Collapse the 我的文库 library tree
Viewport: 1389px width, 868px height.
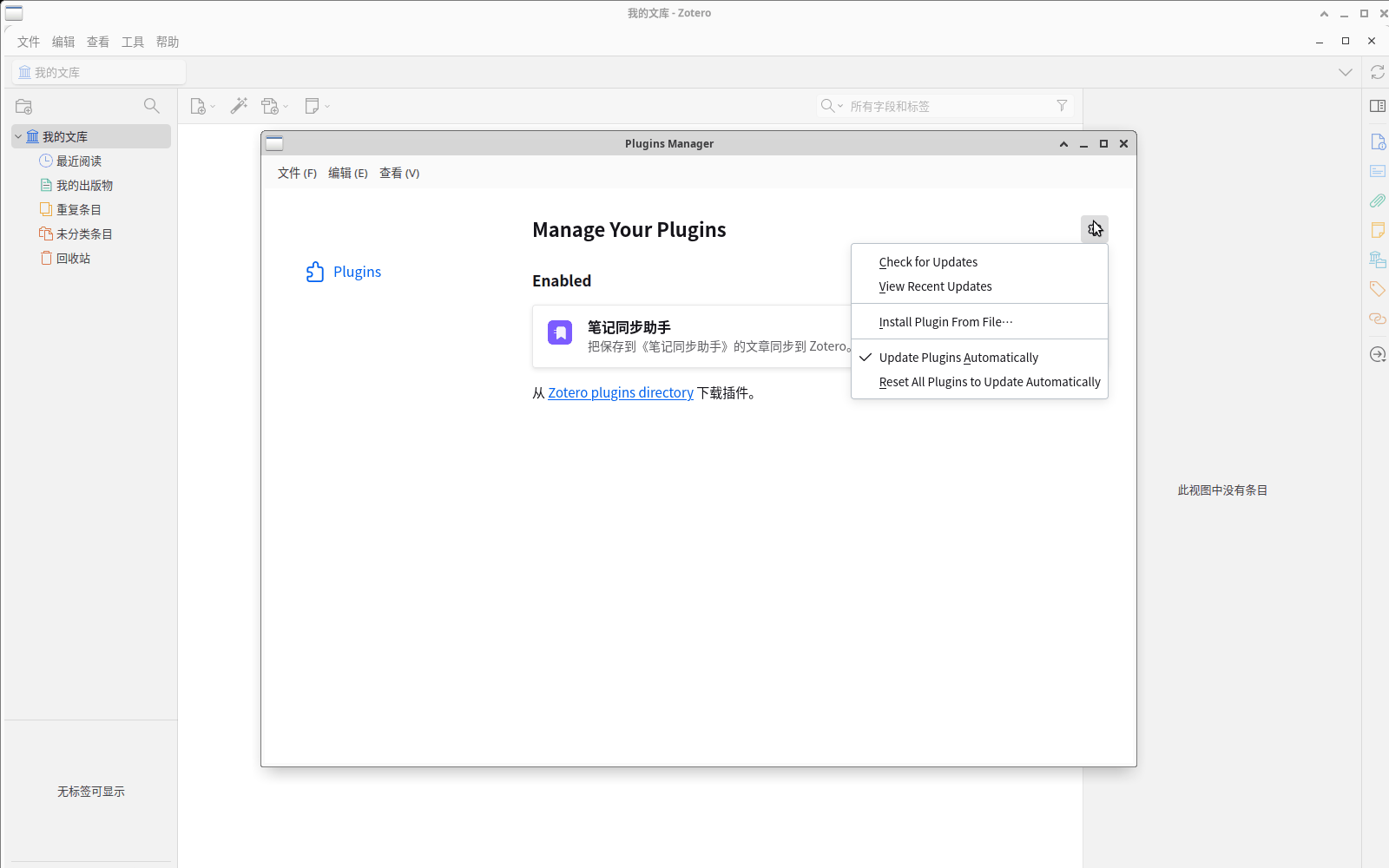pos(18,136)
